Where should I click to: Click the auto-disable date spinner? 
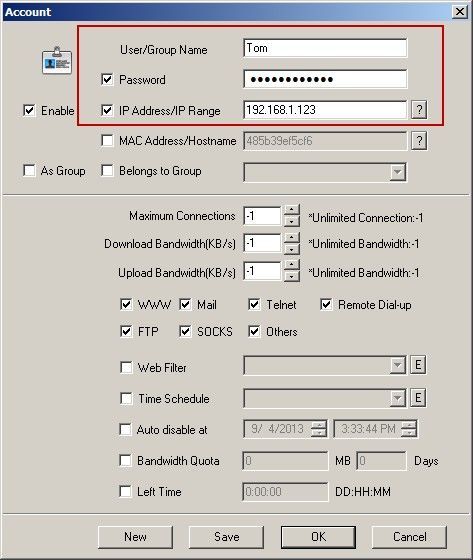tap(319, 429)
